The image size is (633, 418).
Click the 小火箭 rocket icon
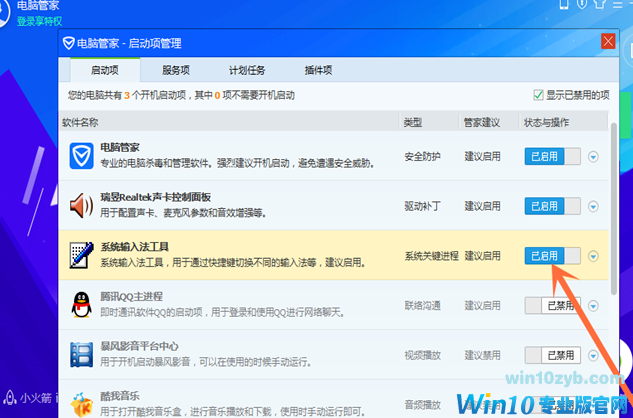tap(9, 398)
